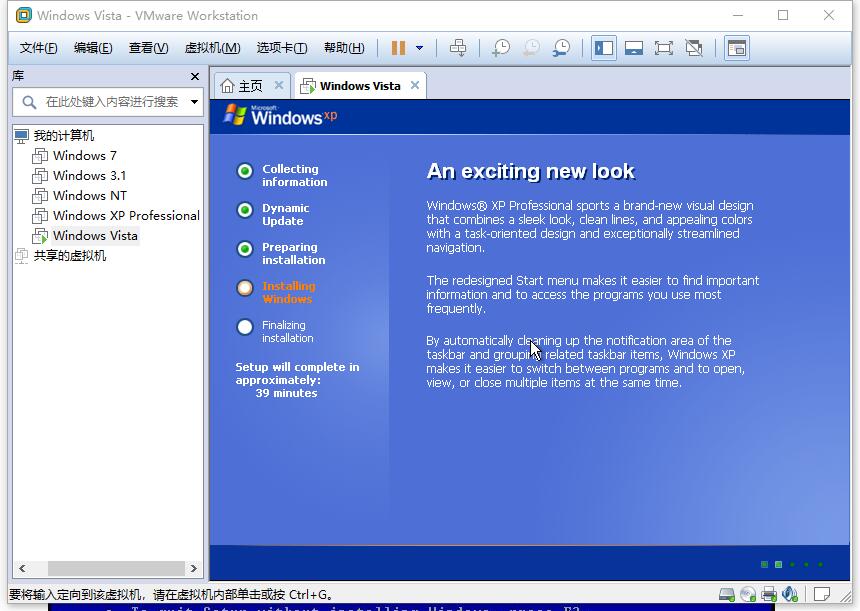Click the message log note icon

tap(822, 594)
